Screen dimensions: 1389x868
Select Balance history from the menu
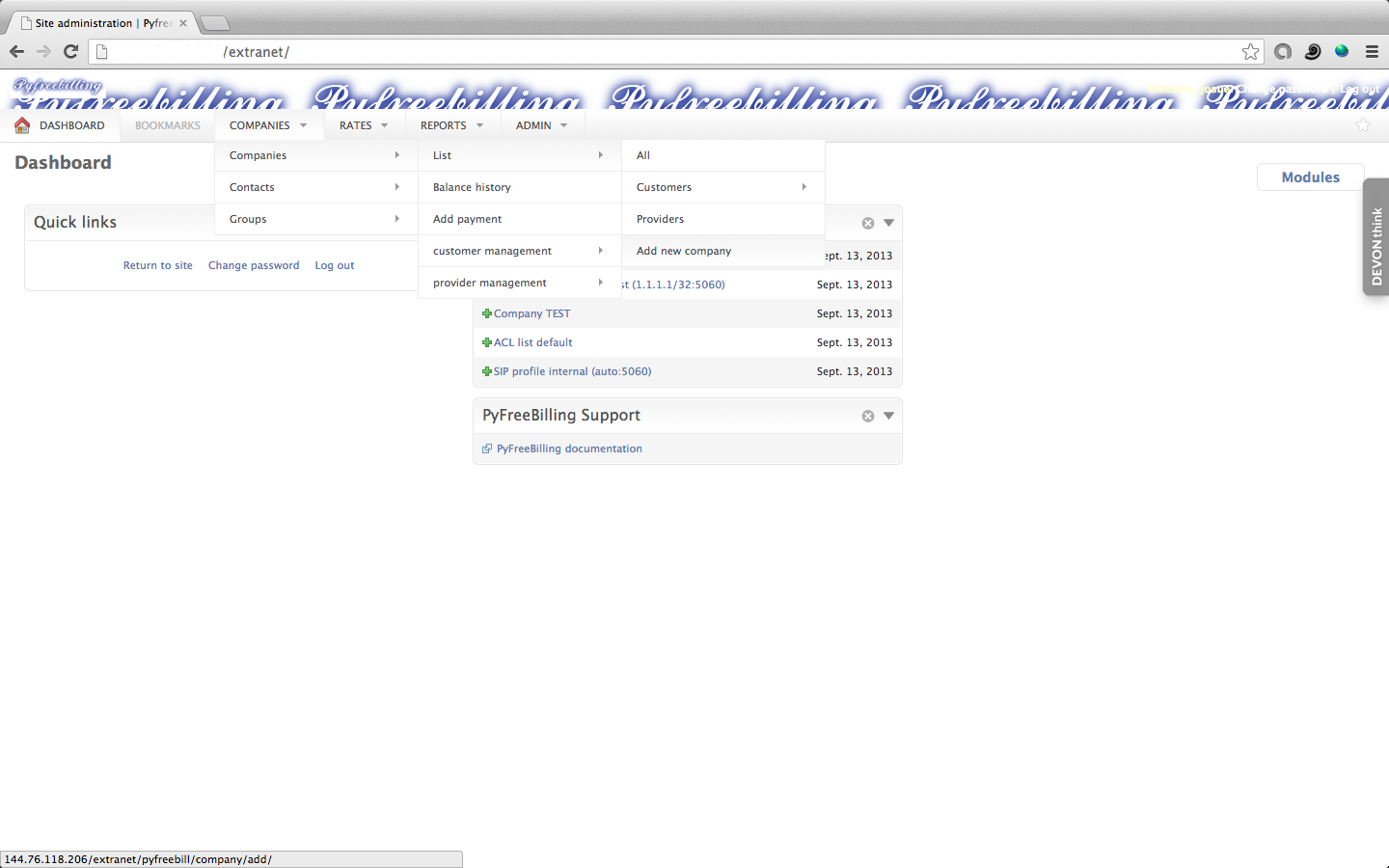click(519, 187)
